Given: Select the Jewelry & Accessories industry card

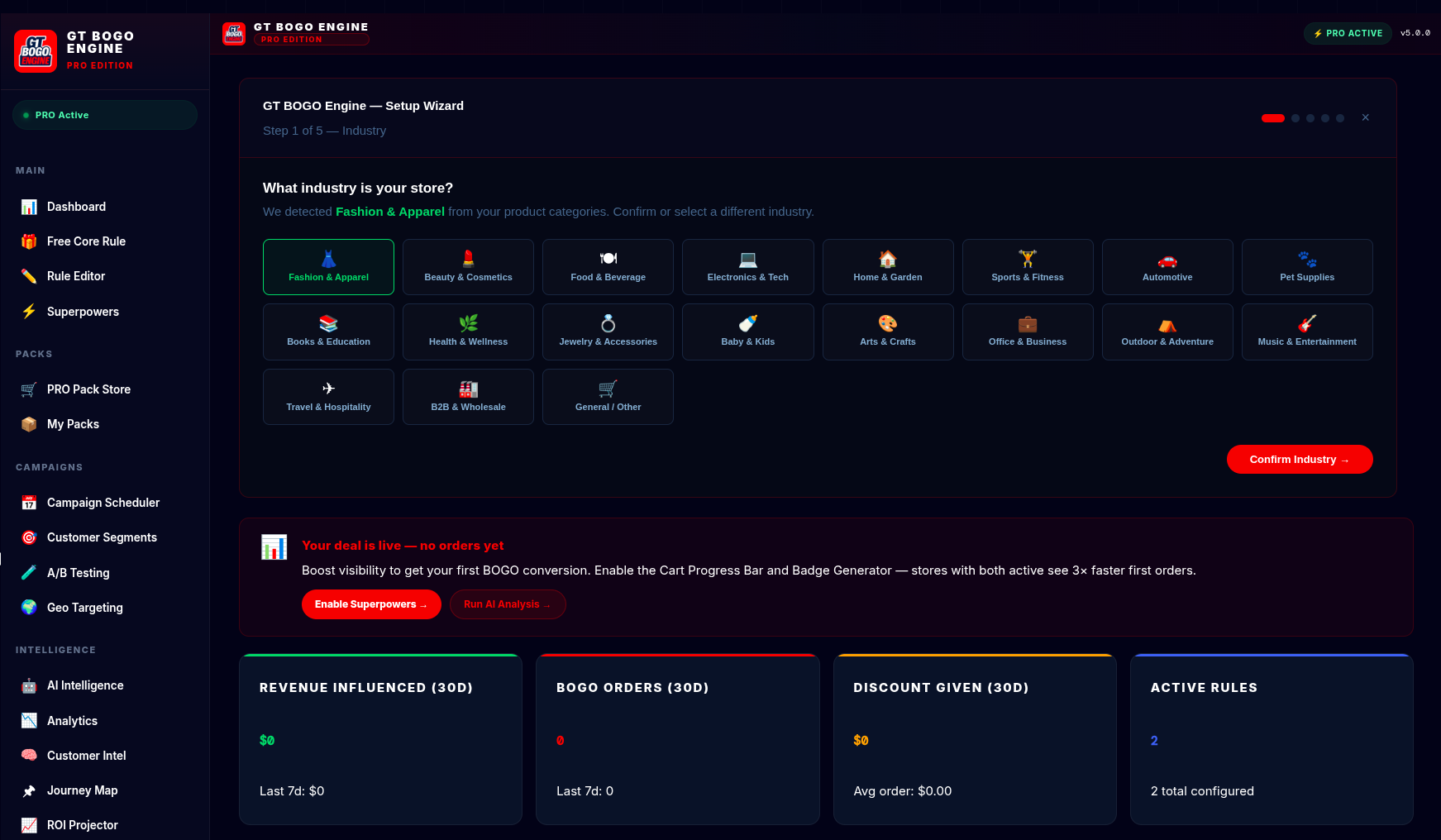Looking at the screenshot, I should coord(608,332).
